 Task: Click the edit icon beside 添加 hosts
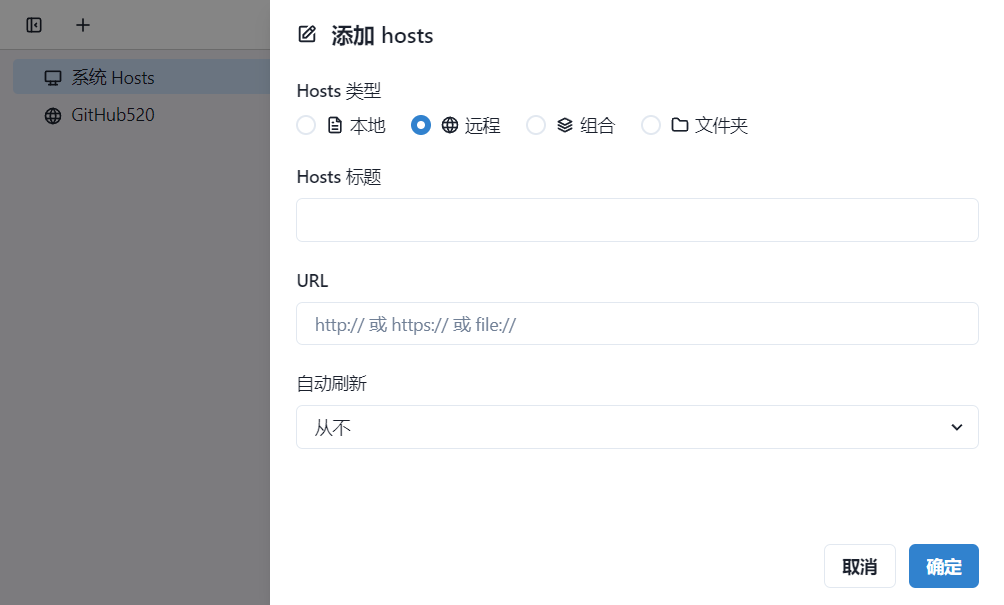tap(307, 34)
